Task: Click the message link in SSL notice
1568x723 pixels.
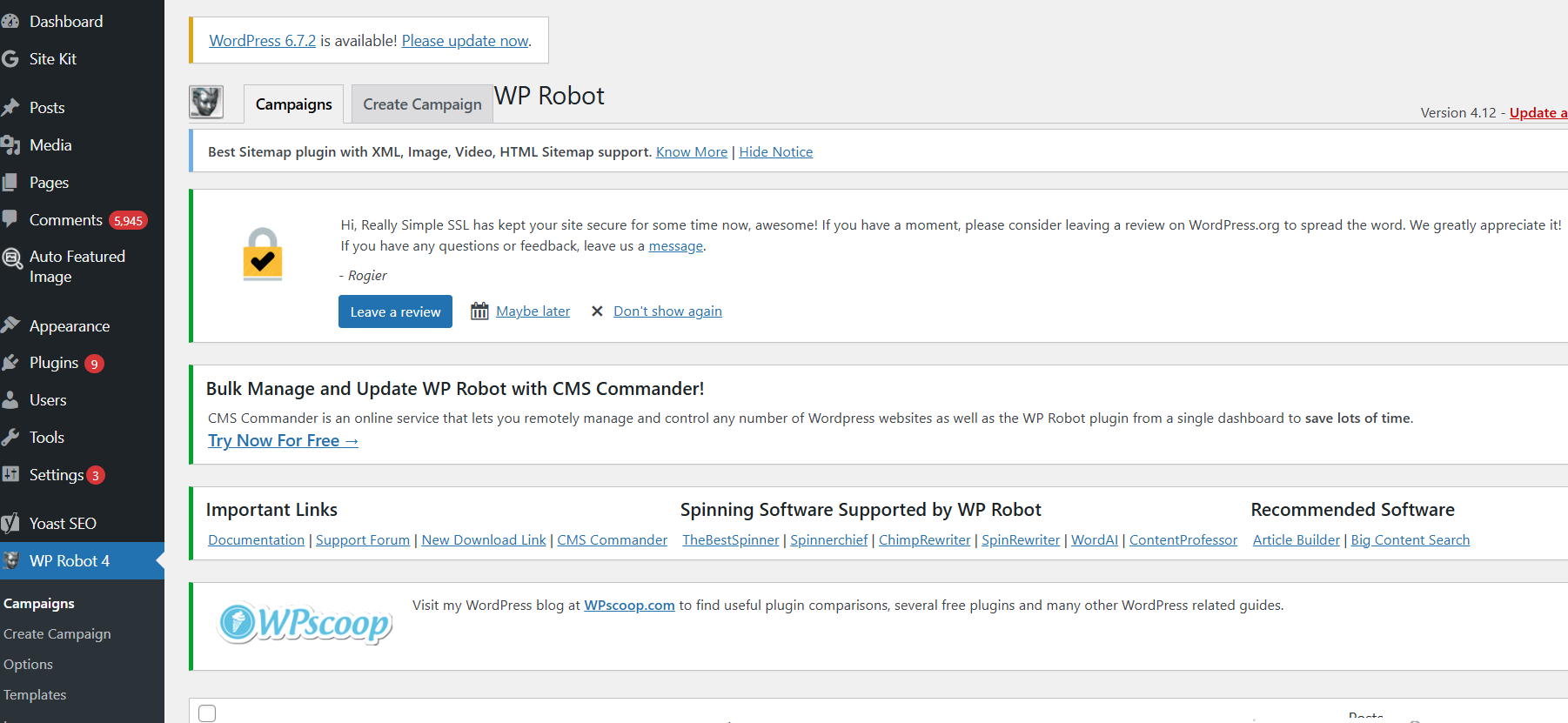Action: click(676, 246)
